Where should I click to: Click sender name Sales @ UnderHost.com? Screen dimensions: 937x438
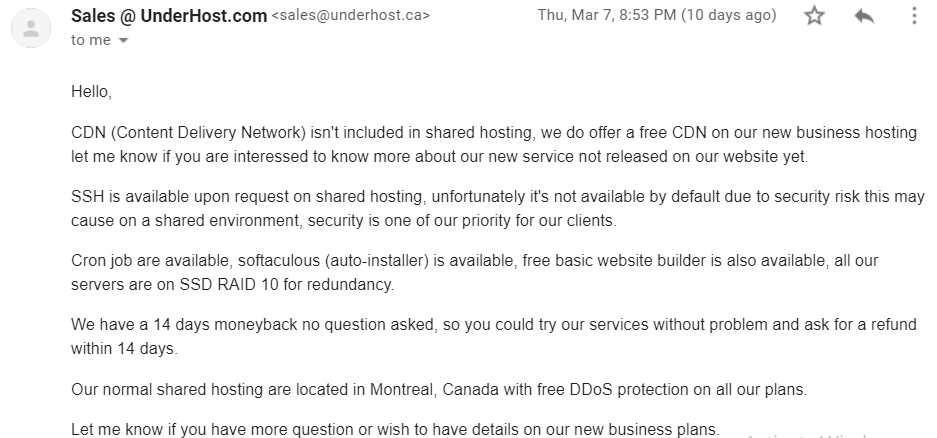click(169, 16)
